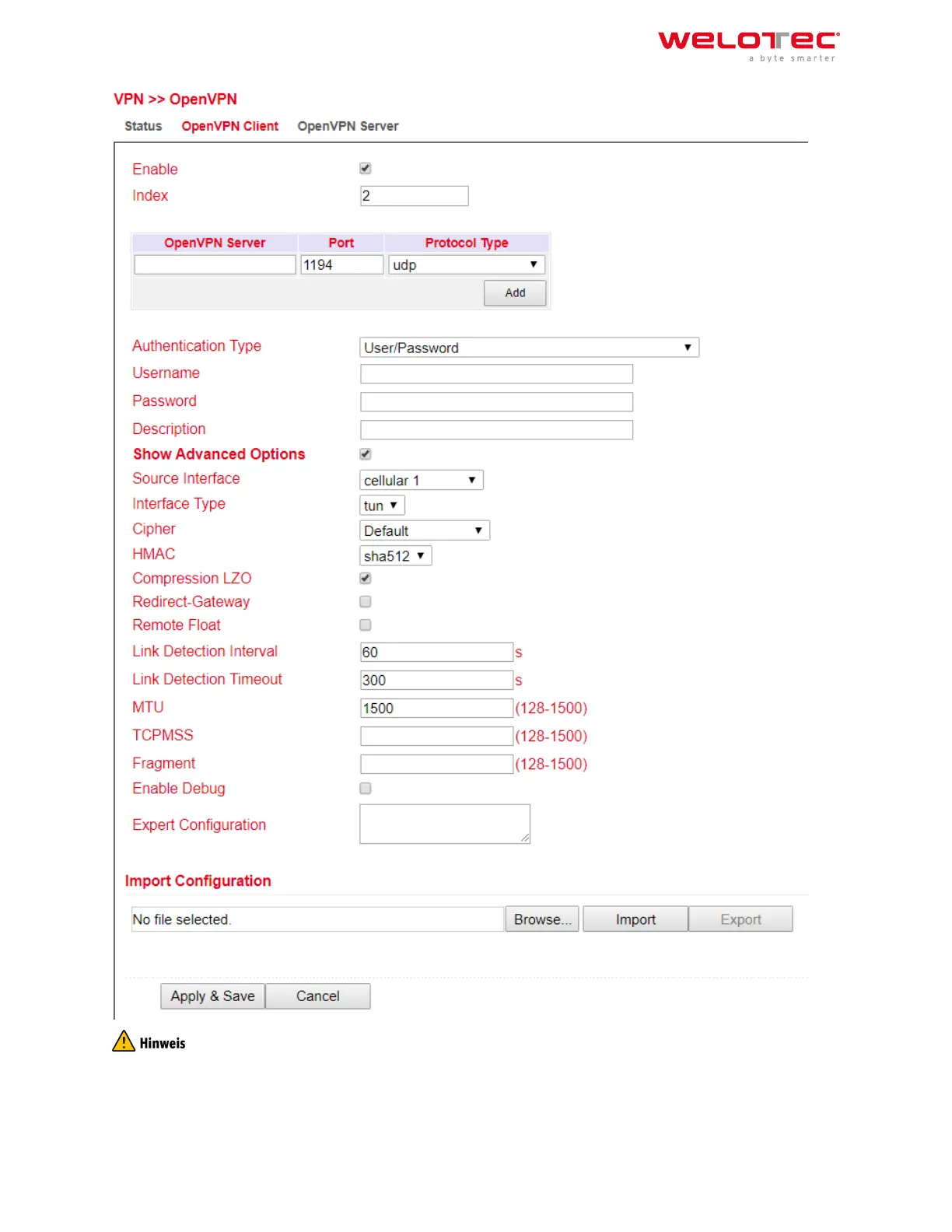The height and width of the screenshot is (1232, 952).
Task: Click the Link Detection Timeout field
Action: coord(436,681)
